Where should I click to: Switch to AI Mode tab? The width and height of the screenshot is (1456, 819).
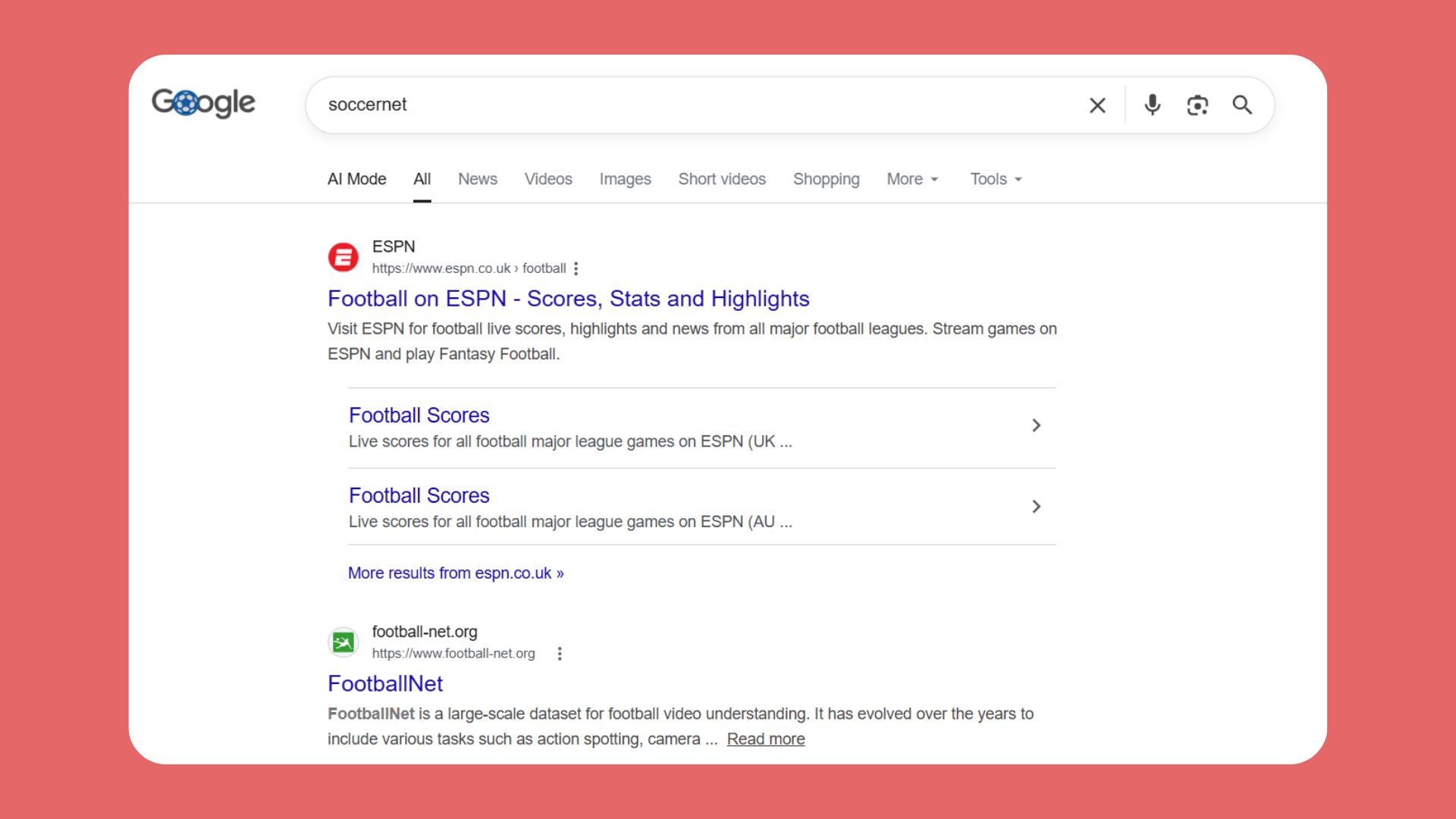click(x=357, y=179)
